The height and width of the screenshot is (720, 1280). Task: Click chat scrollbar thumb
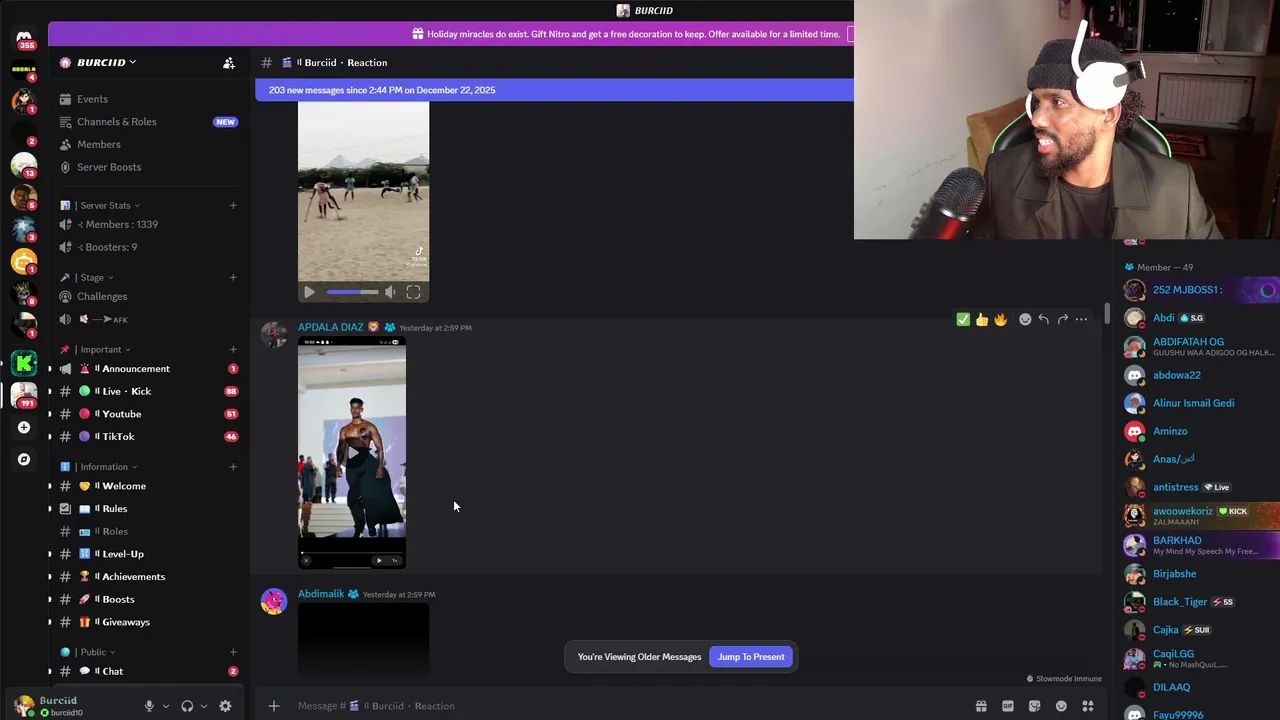1106,313
